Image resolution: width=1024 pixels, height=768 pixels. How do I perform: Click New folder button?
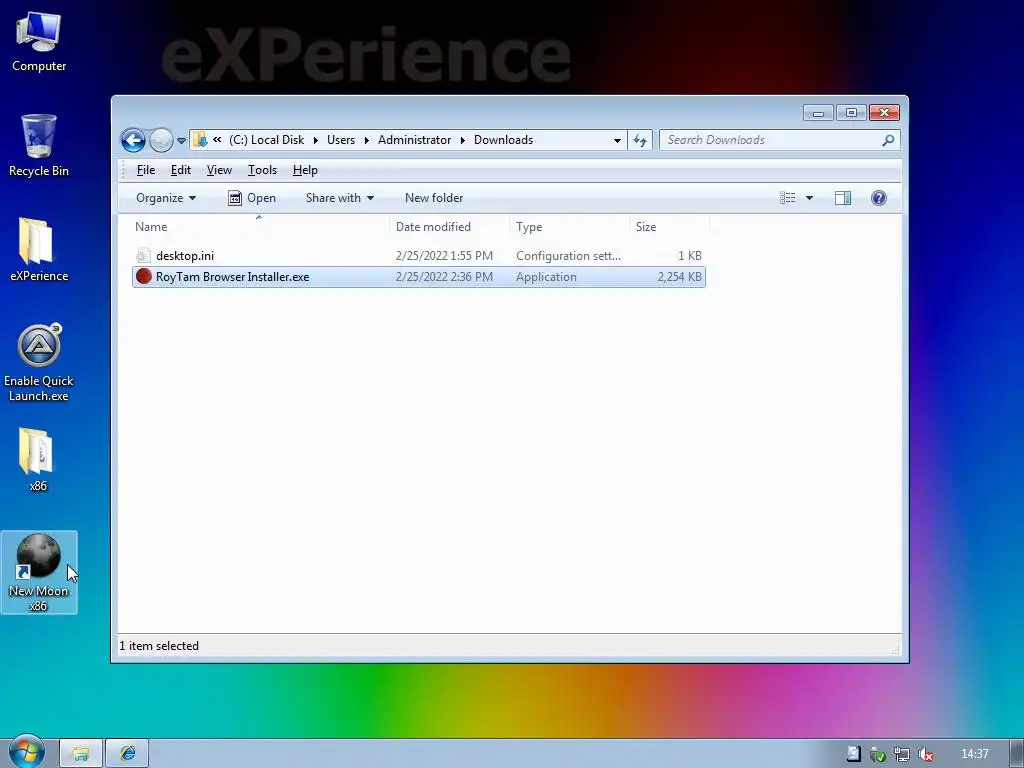coord(434,198)
